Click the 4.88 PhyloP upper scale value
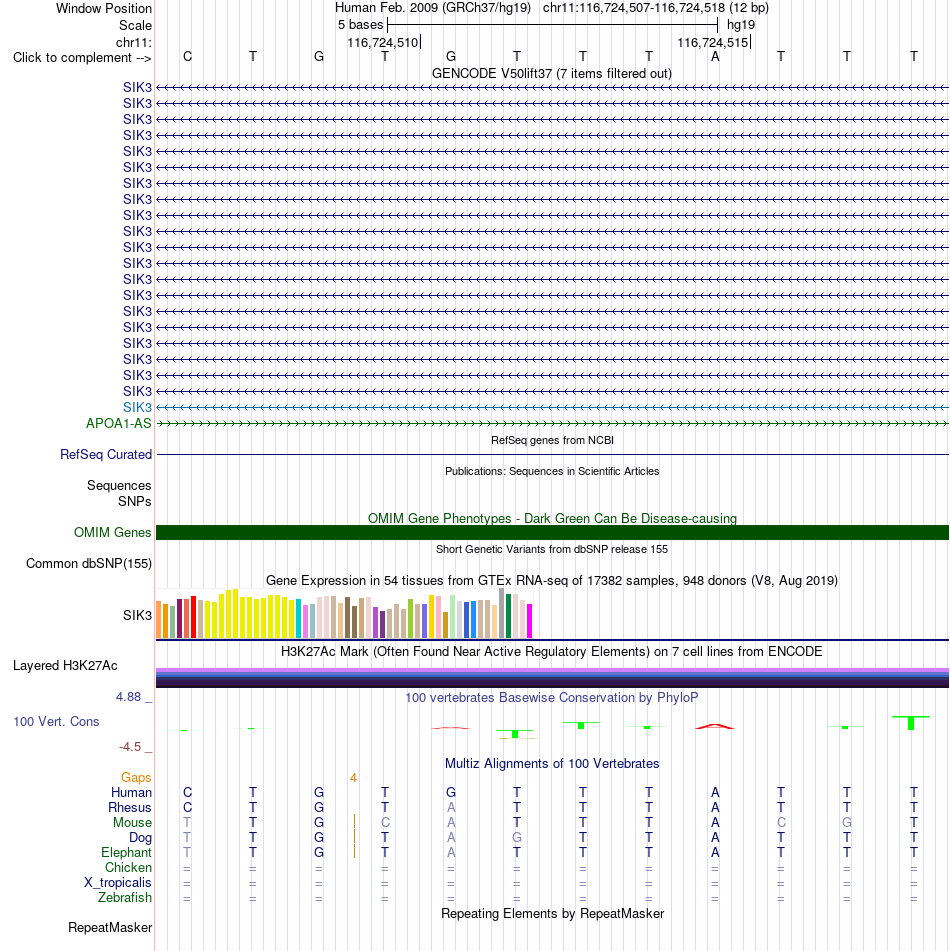Screen dimensions: 950x951 [x=129, y=697]
